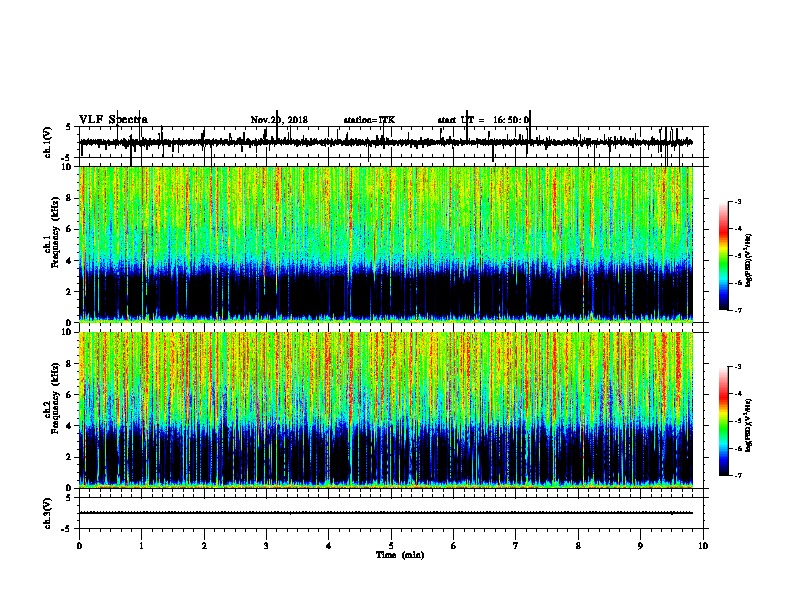The height and width of the screenshot is (612, 792).
Task: Click the "ch.3(V)" axis label
Action: click(x=48, y=513)
